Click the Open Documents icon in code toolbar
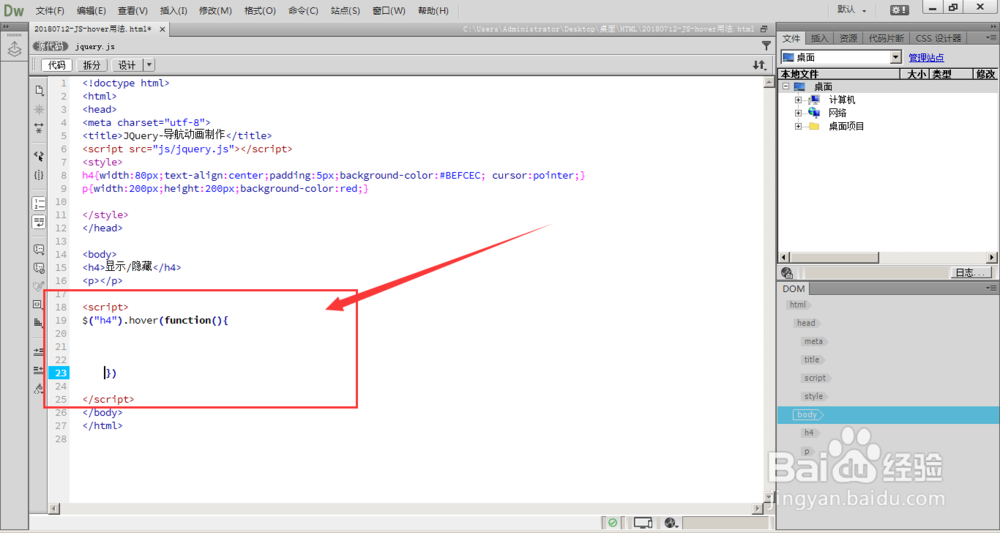Viewport: 1000px width, 533px height. coord(39,90)
